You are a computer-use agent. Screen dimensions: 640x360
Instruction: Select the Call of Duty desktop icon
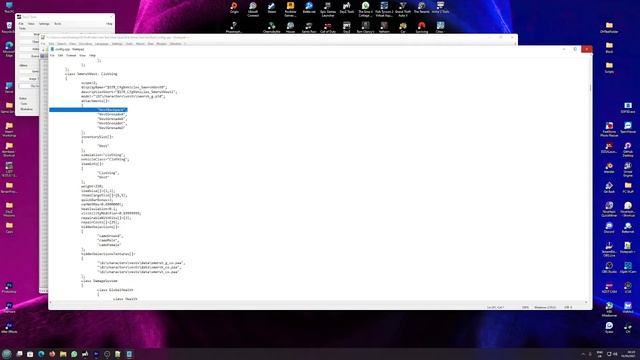(x=328, y=27)
